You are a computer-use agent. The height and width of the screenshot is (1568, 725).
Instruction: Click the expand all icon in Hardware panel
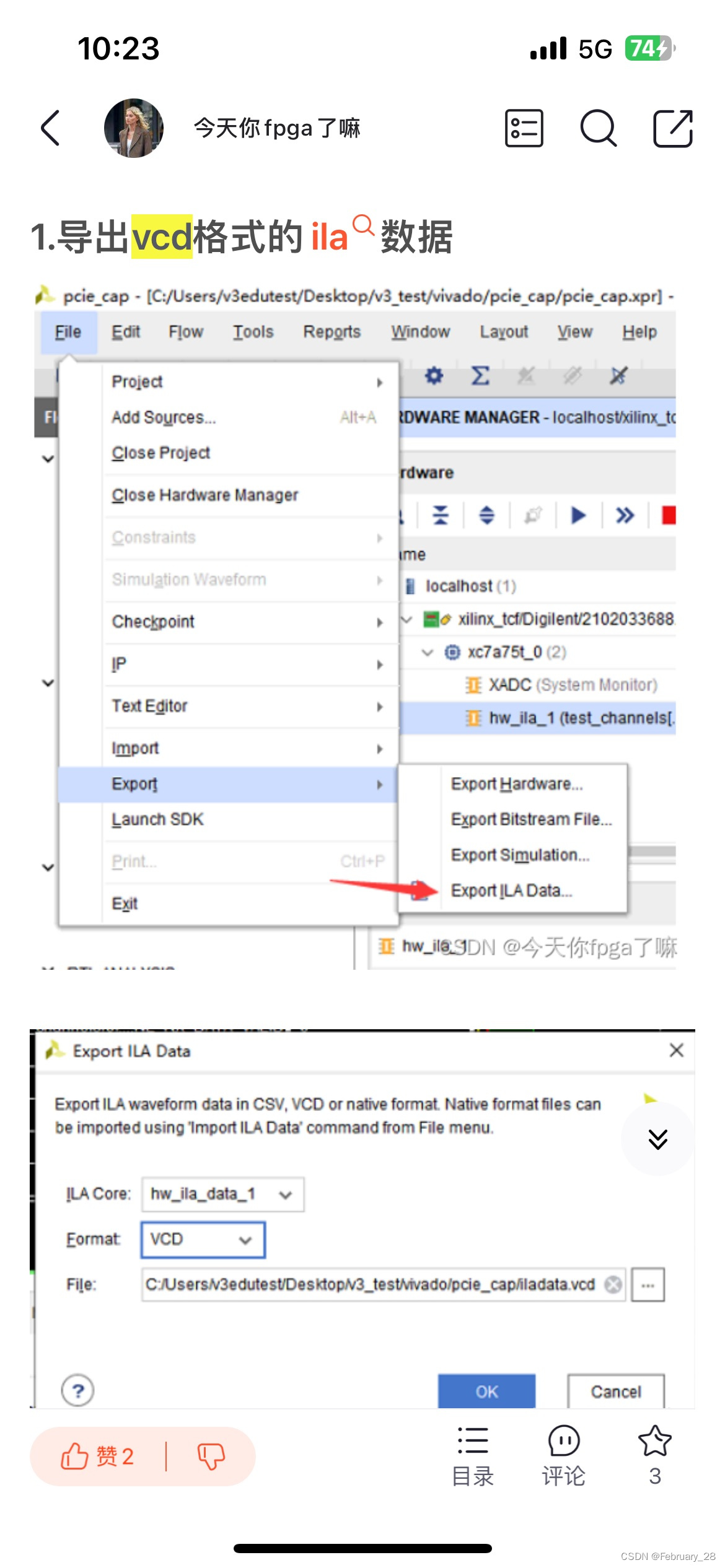tap(487, 515)
